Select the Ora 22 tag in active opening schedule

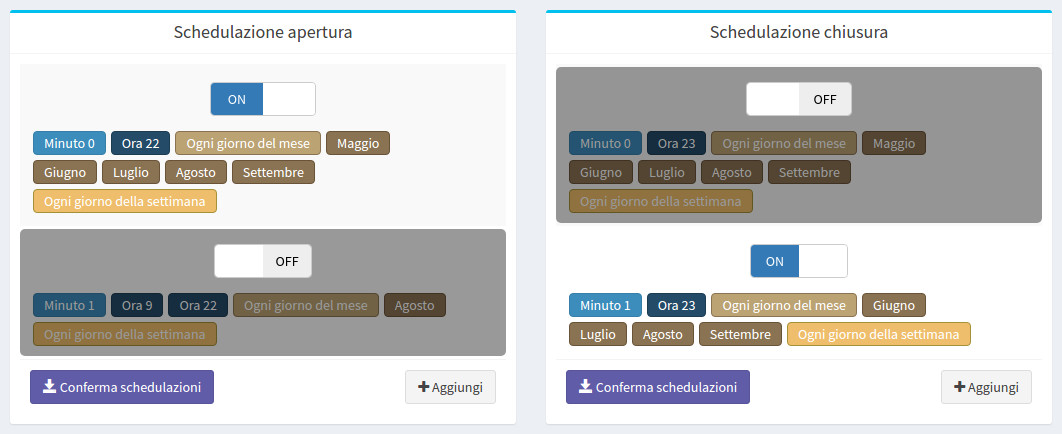click(x=141, y=143)
